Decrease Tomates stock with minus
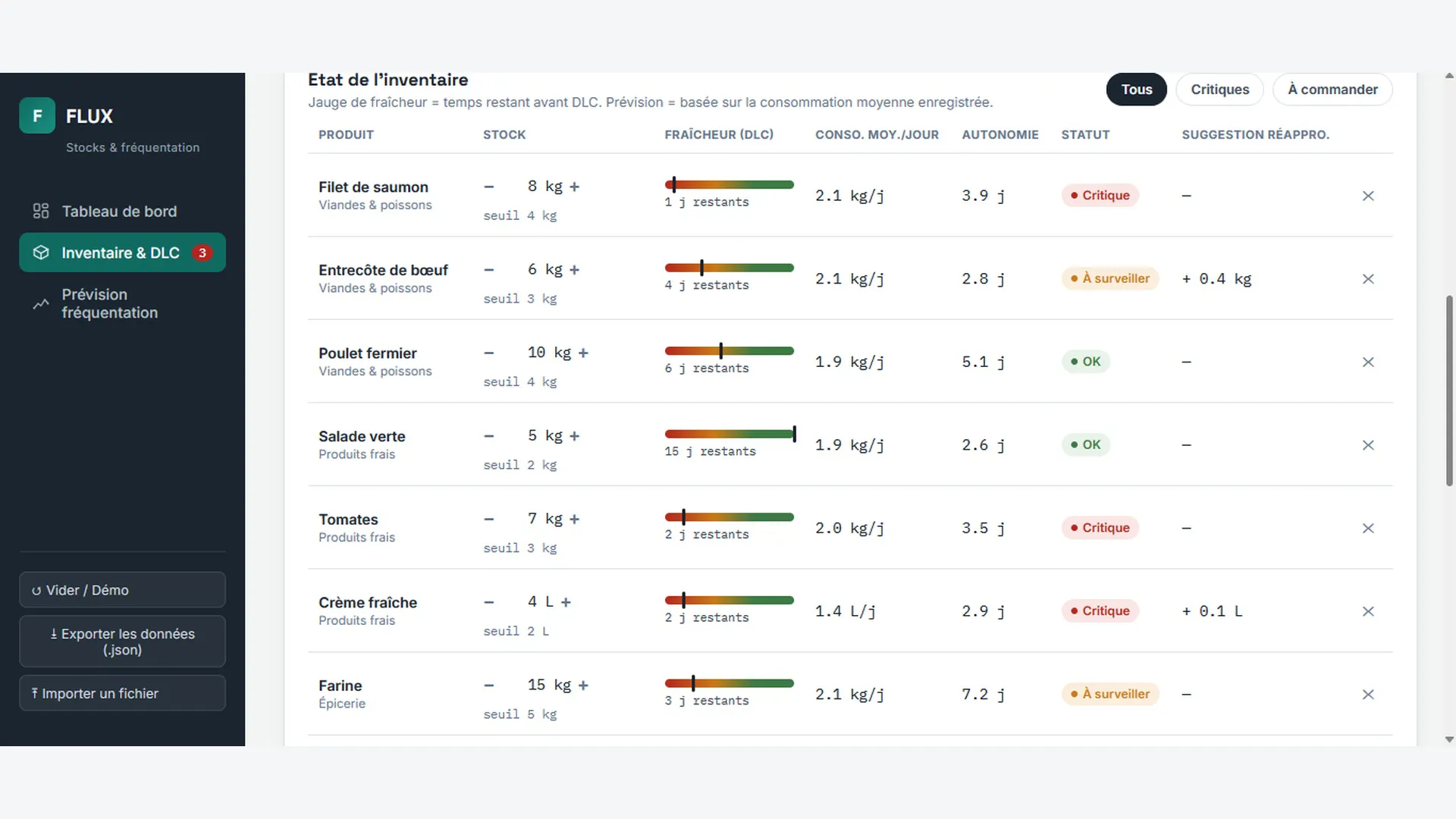Image resolution: width=1456 pixels, height=819 pixels. coord(489,519)
